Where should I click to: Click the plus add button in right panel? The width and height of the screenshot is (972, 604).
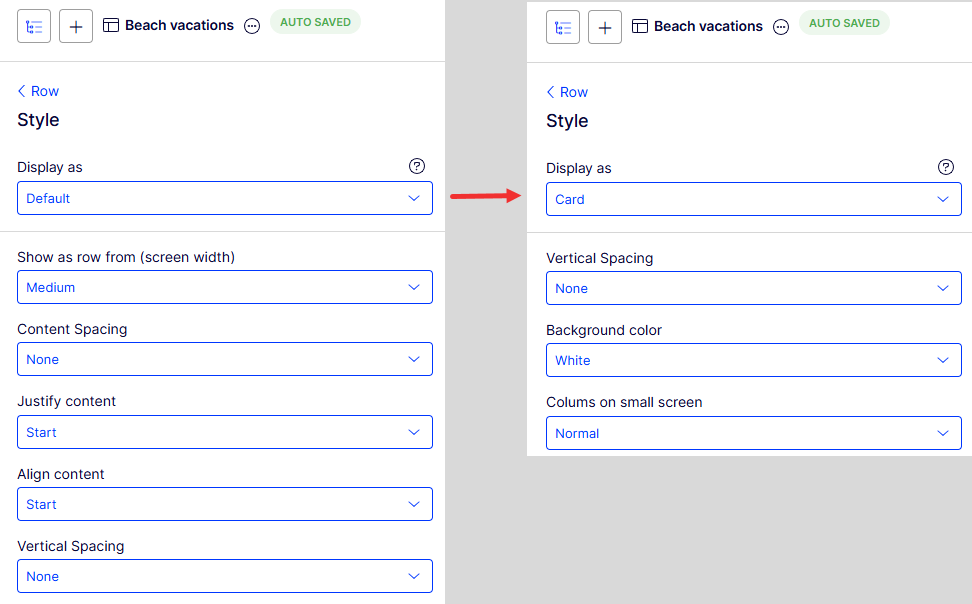coord(604,27)
